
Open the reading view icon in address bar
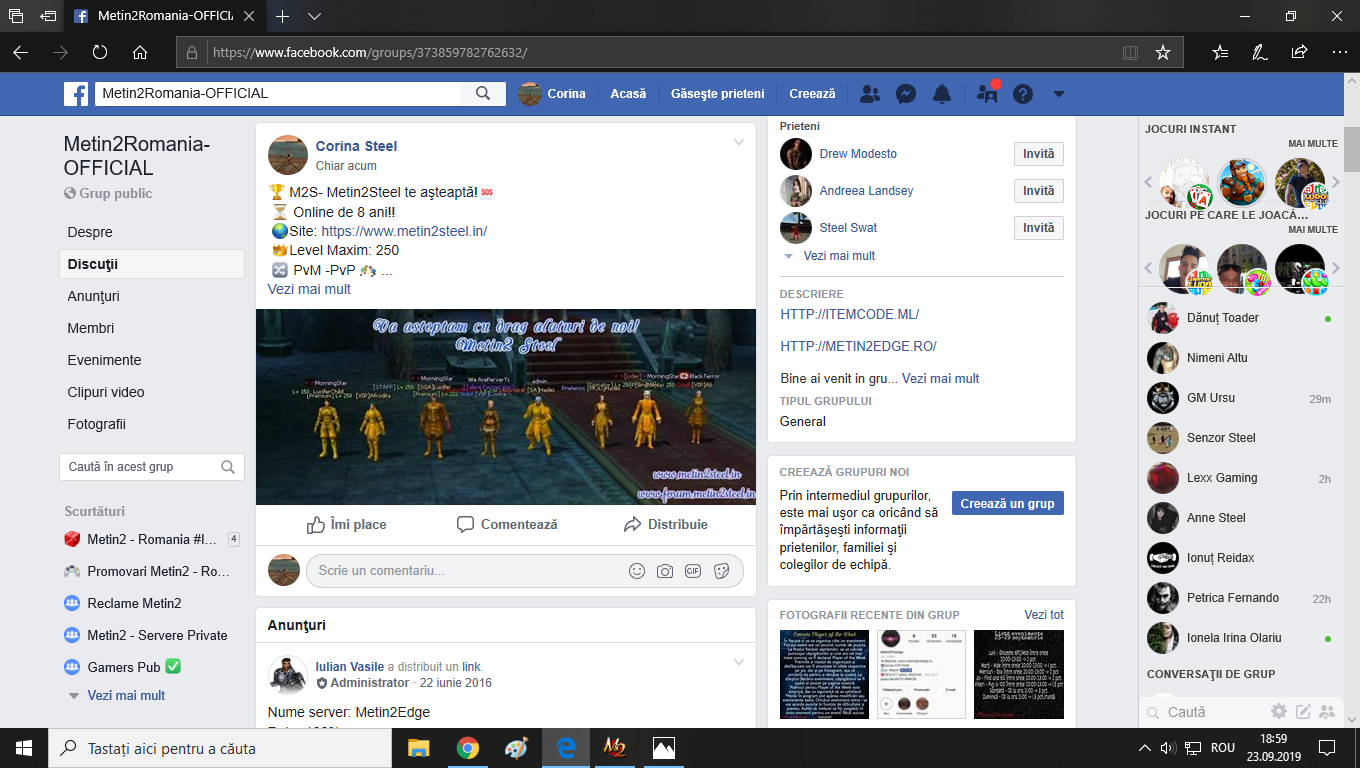point(1130,52)
